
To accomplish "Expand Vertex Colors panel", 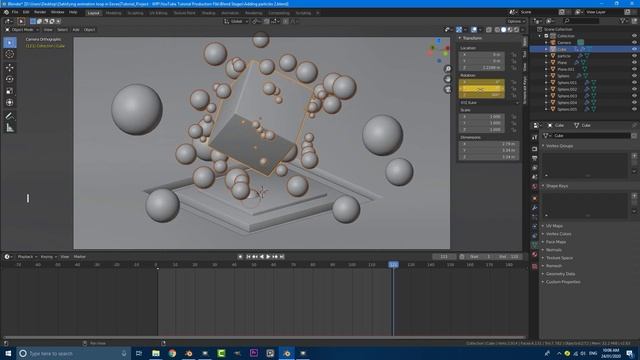I will (x=558, y=234).
